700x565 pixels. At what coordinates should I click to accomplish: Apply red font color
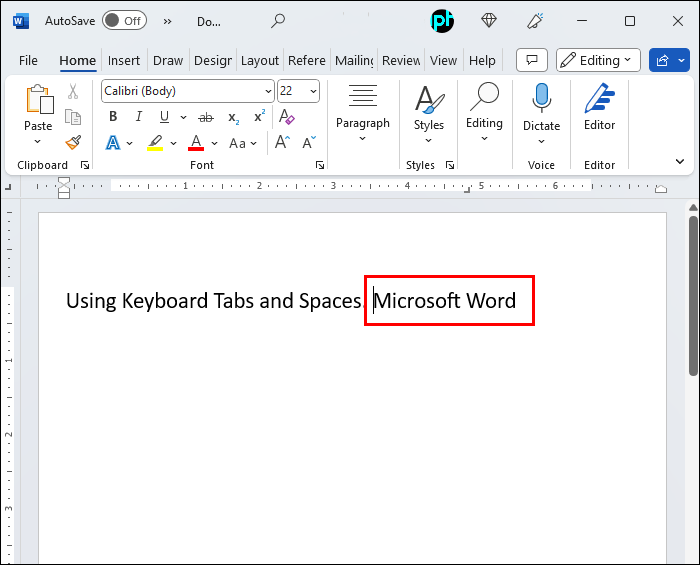(196, 143)
